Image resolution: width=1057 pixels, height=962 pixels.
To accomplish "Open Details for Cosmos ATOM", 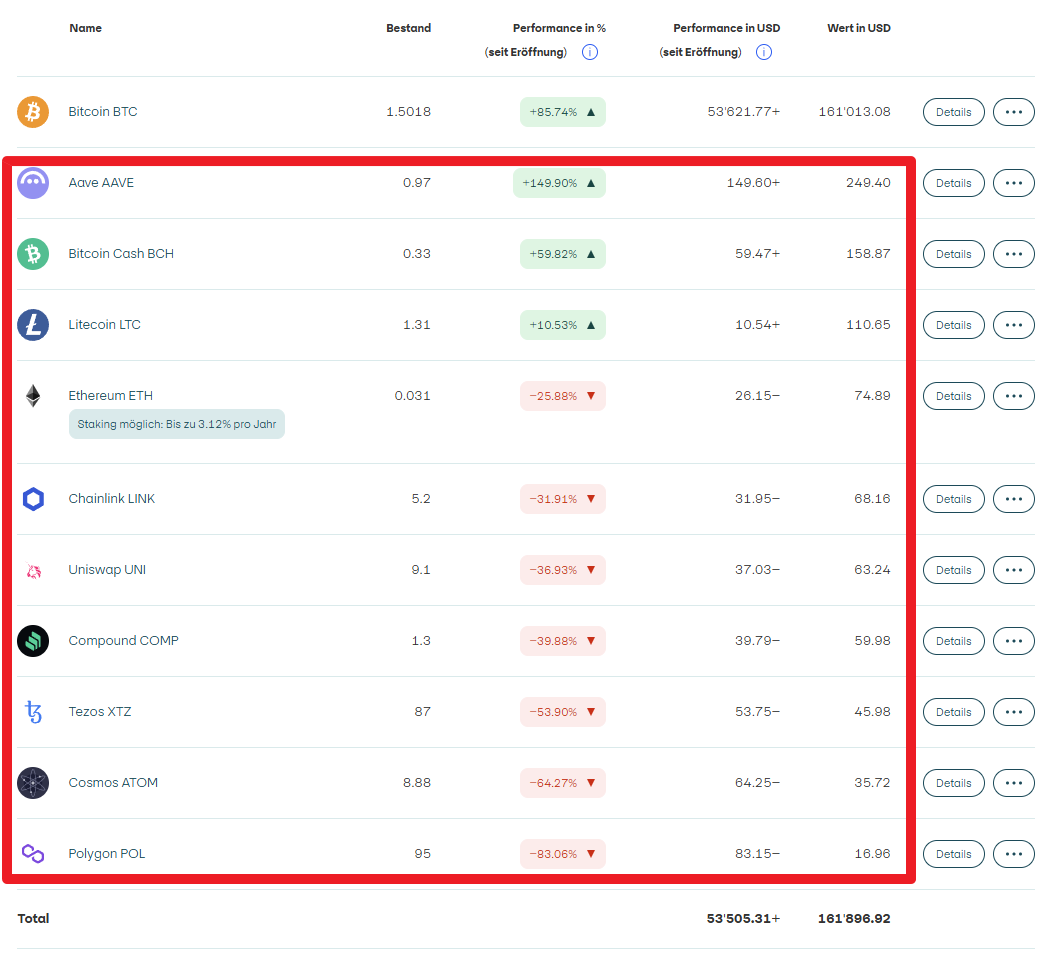I will (x=954, y=783).
